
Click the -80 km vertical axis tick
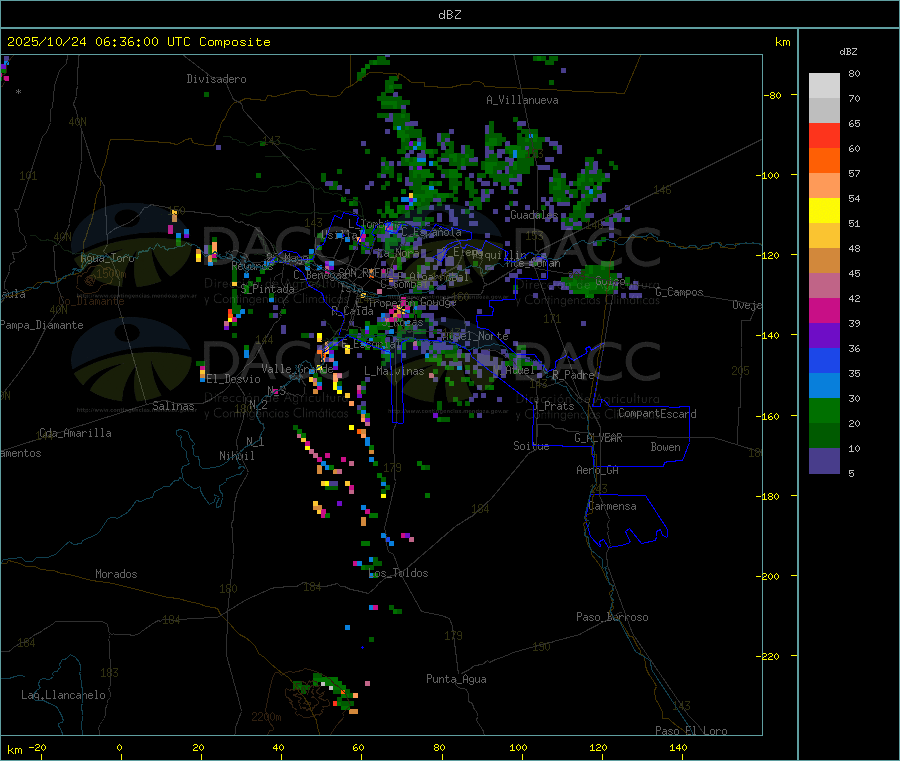(773, 95)
